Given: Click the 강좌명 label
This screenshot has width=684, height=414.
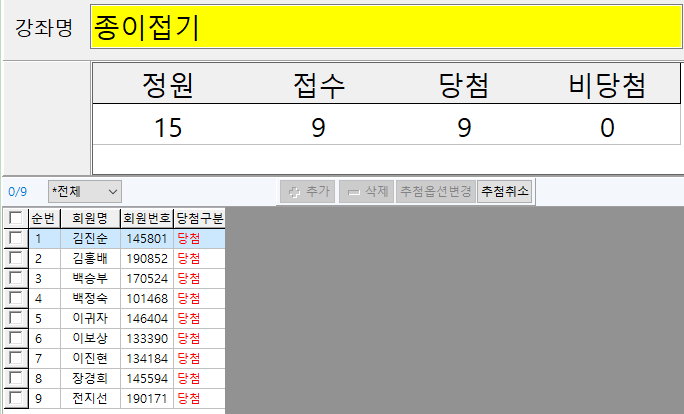Looking at the screenshot, I should pyautogui.click(x=44, y=27).
